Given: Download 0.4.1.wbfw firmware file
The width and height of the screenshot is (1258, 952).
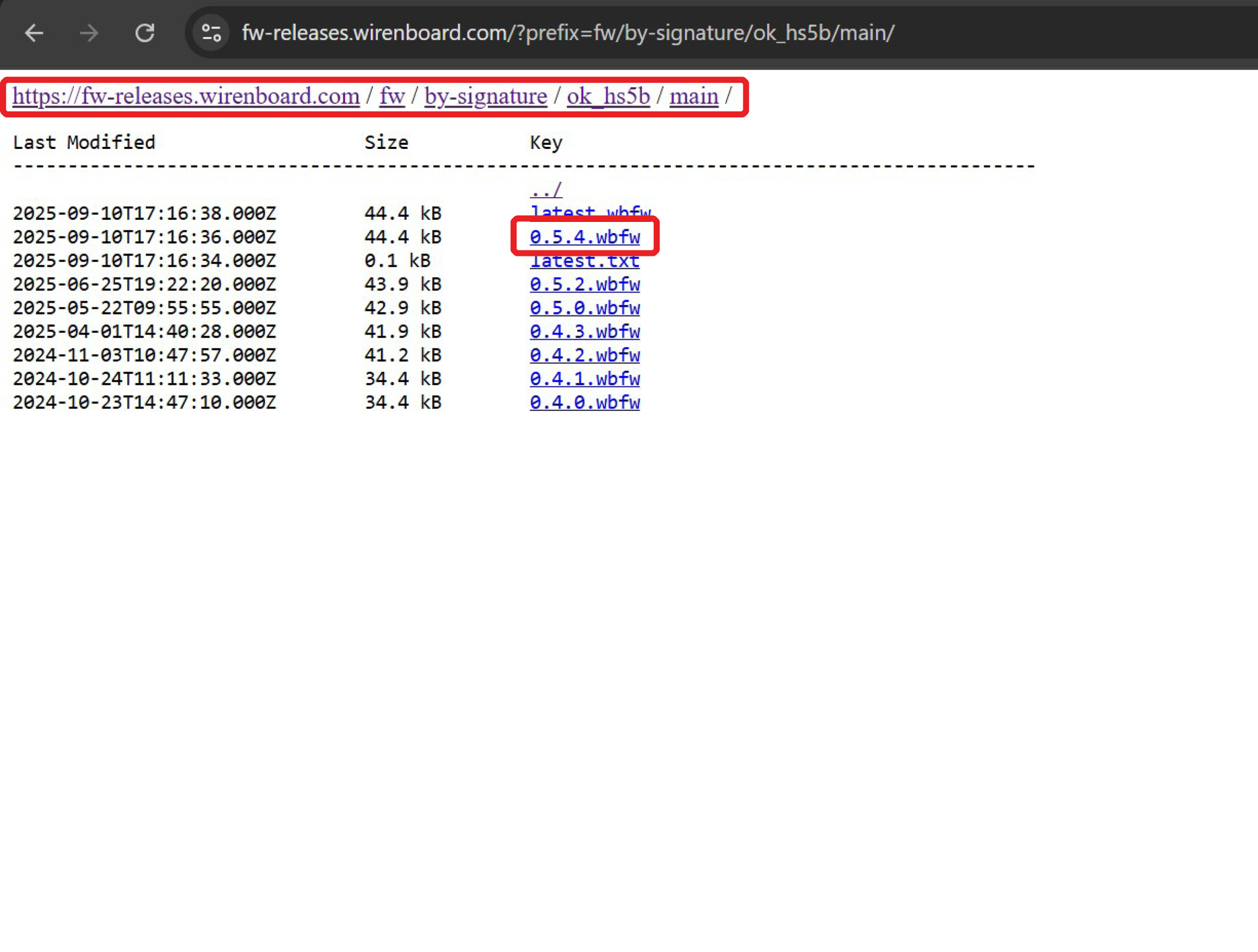Looking at the screenshot, I should [585, 378].
